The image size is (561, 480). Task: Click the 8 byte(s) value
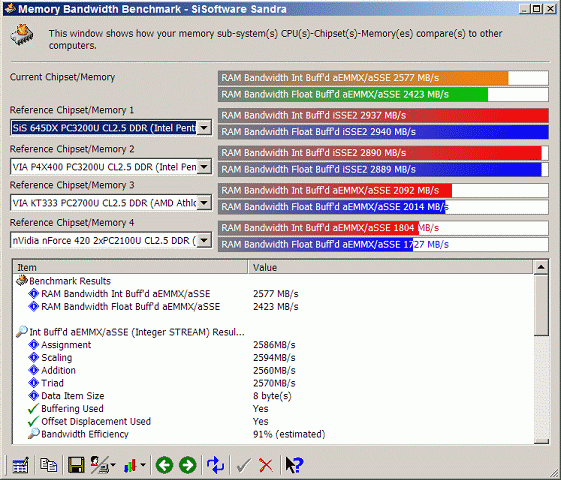[x=272, y=396]
